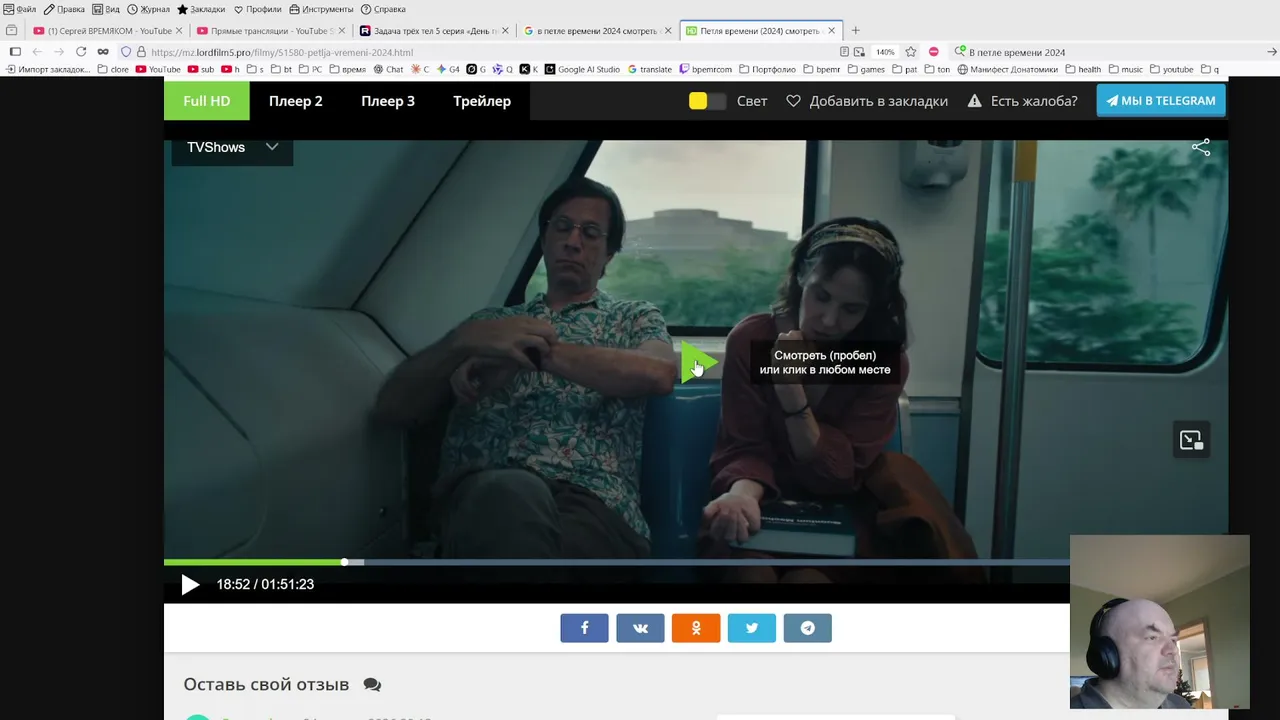This screenshot has height=720, width=1280.
Task: Switch to the Сергей ВРЕМЯКОМ YouTube tab
Action: coord(108,31)
